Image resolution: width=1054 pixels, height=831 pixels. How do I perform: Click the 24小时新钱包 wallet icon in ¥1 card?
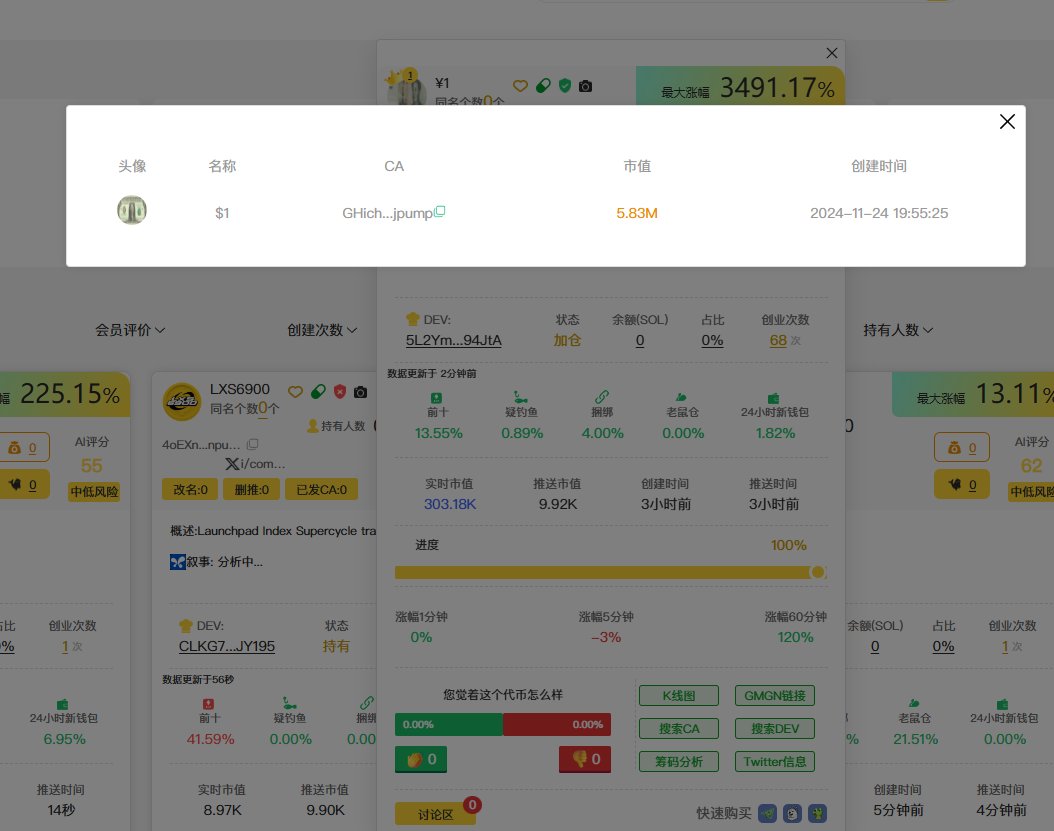tap(774, 398)
